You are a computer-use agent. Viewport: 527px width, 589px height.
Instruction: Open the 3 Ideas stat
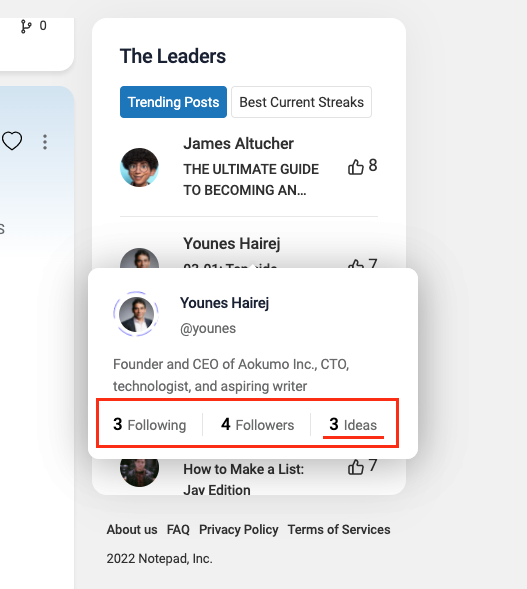(353, 424)
